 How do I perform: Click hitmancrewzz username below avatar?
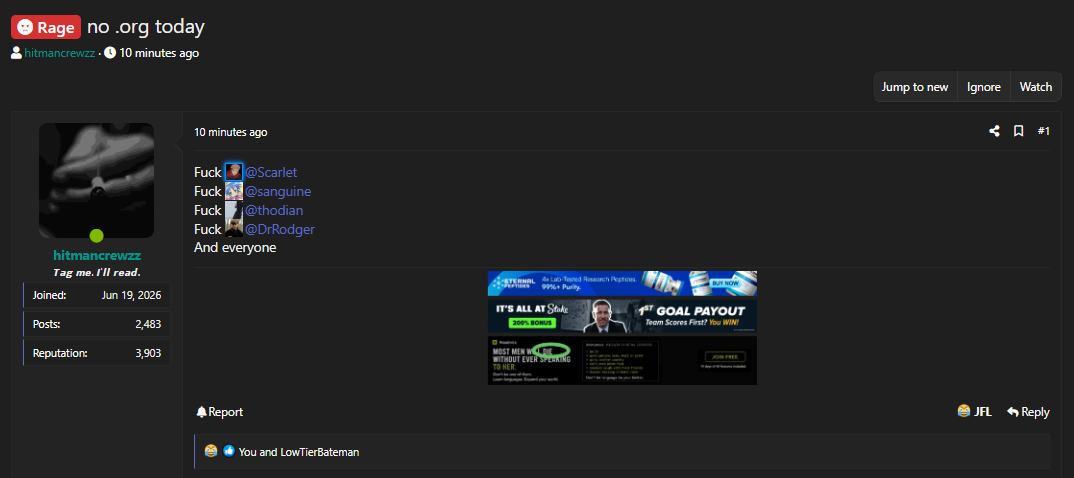(97, 255)
